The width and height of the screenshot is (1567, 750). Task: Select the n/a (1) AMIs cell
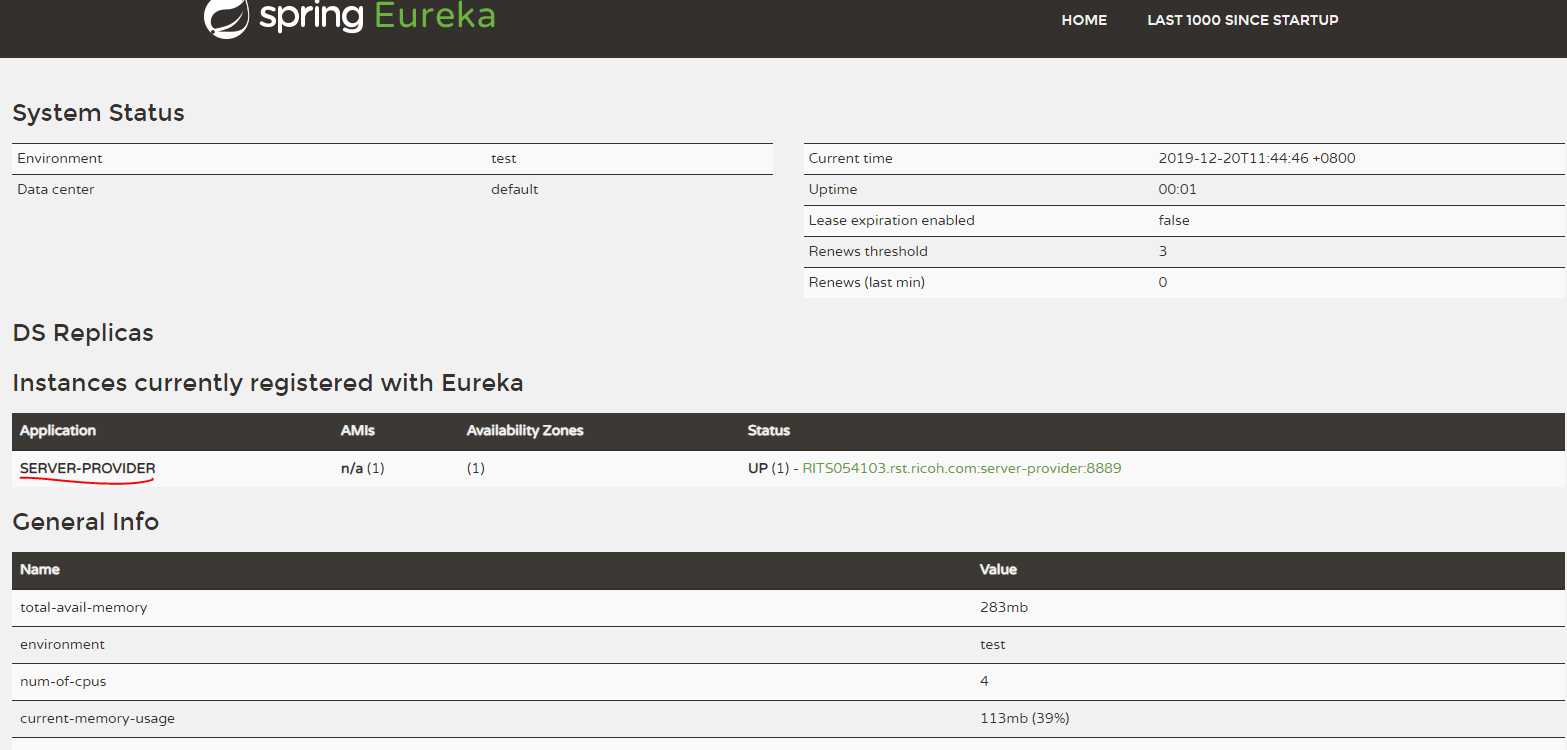point(363,468)
